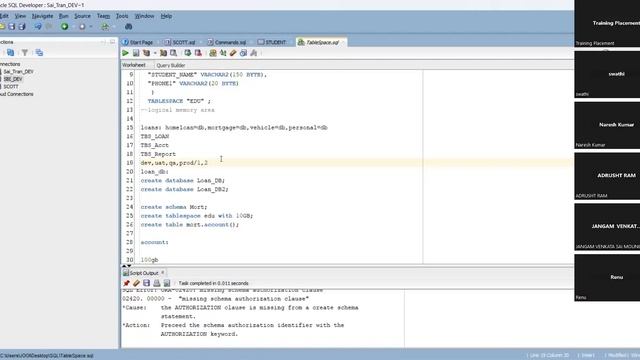The height and width of the screenshot is (360, 640).
Task: Click the SQL Worksheet icon in the main toolbar
Action: 105,27
